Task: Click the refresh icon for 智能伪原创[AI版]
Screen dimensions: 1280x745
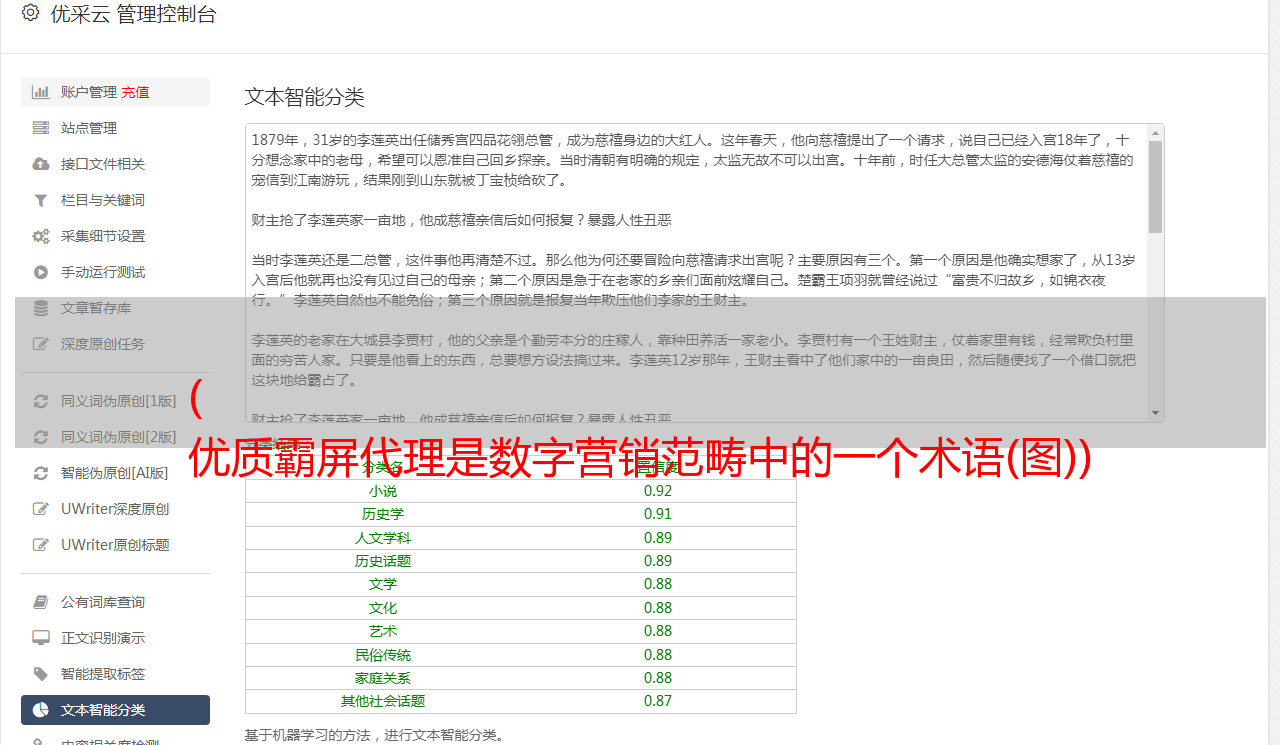Action: click(41, 473)
